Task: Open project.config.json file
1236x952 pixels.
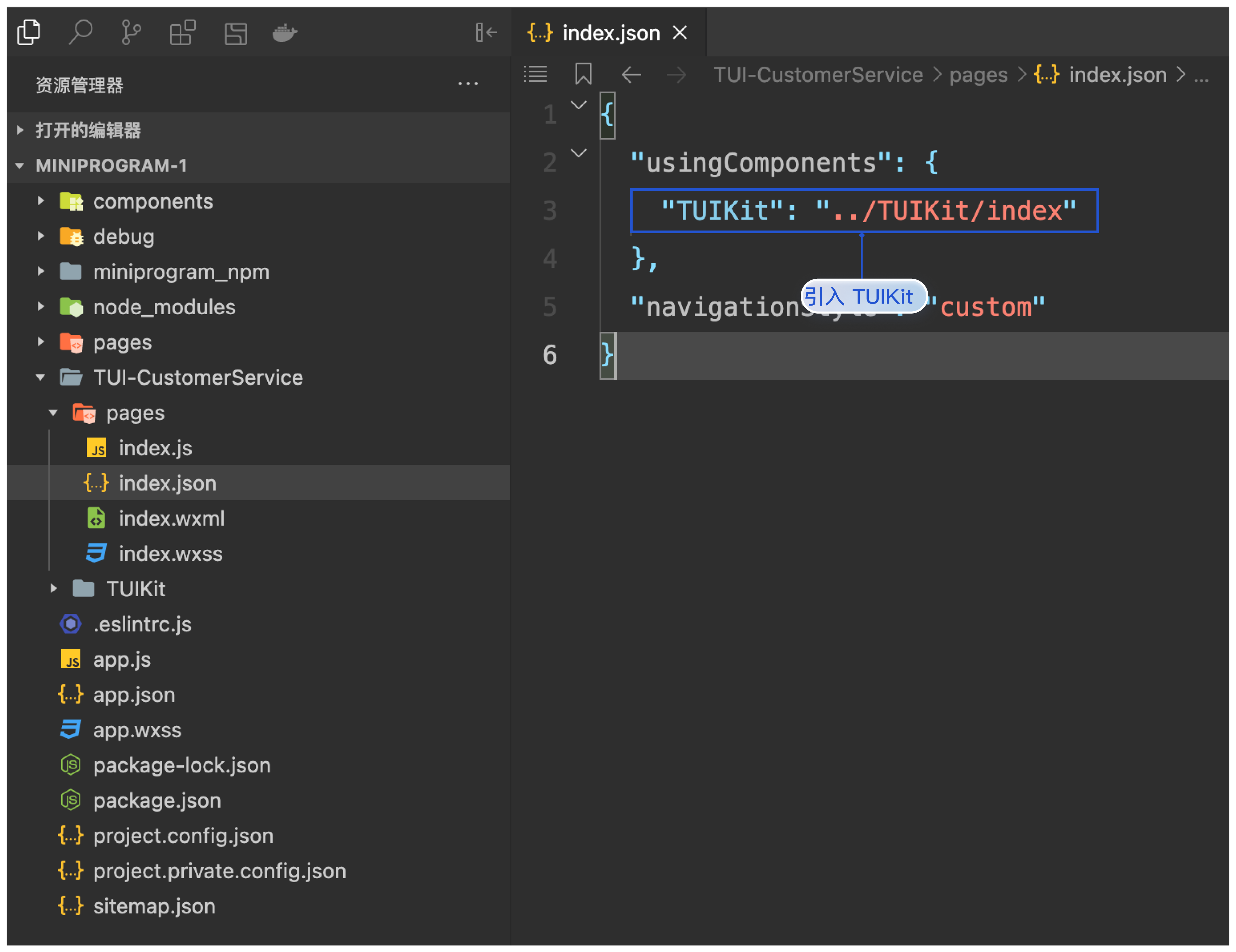Action: pyautogui.click(x=183, y=835)
